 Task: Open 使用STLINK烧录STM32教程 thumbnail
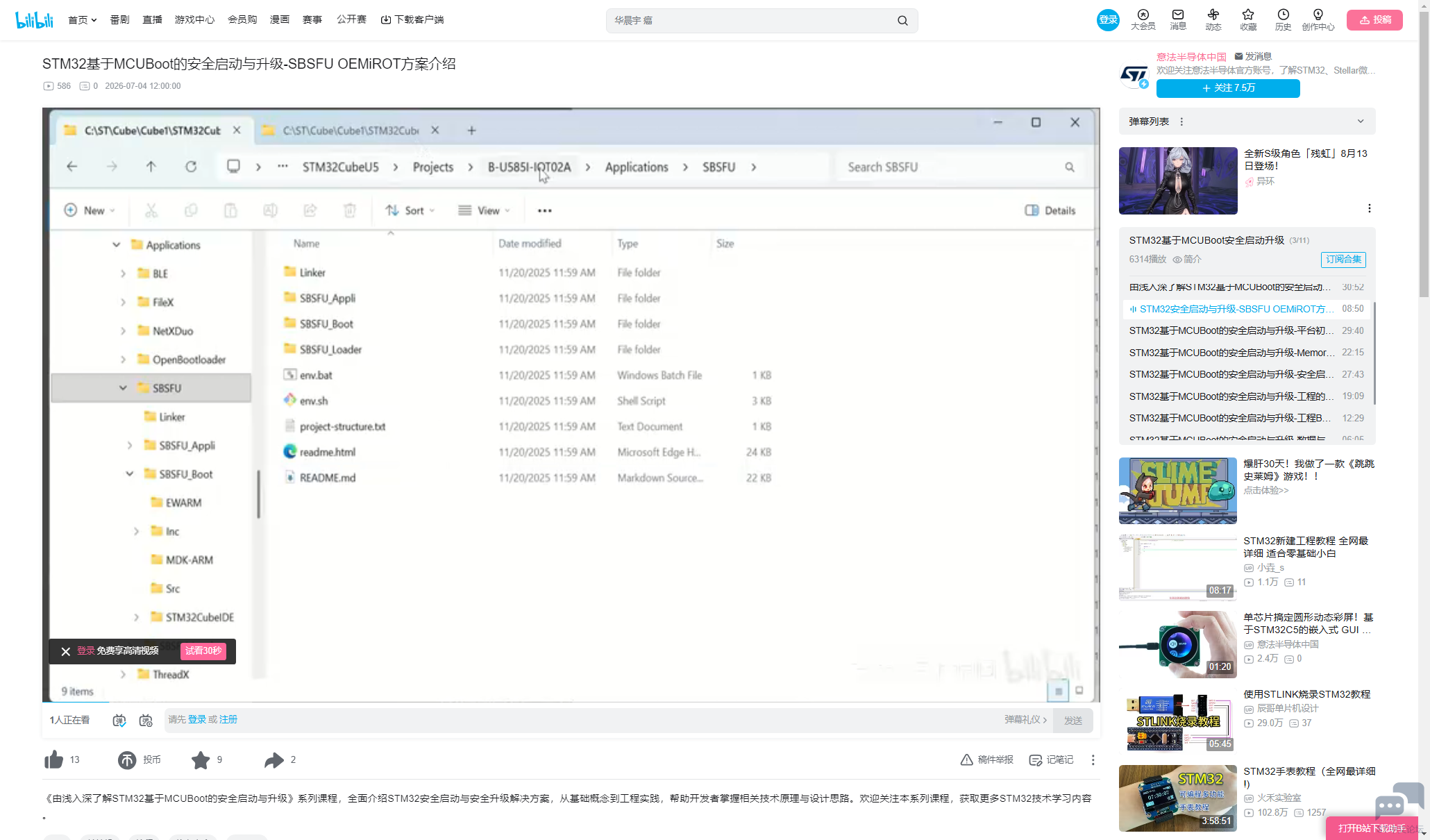coord(1178,721)
